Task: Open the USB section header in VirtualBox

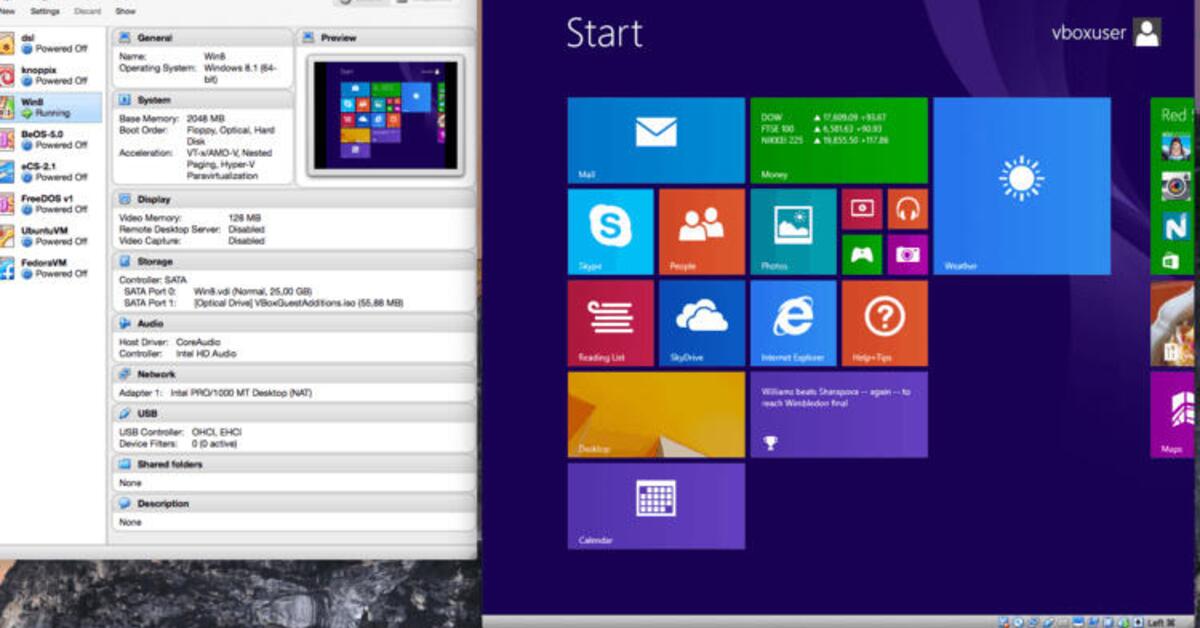Action: (x=293, y=413)
